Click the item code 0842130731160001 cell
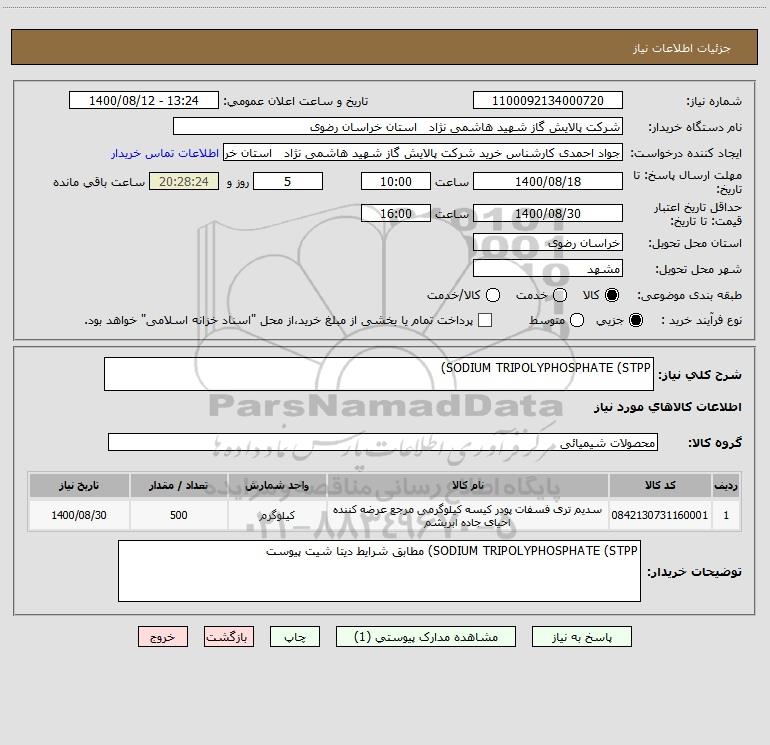Viewport: 770px width, 745px height. 660,515
